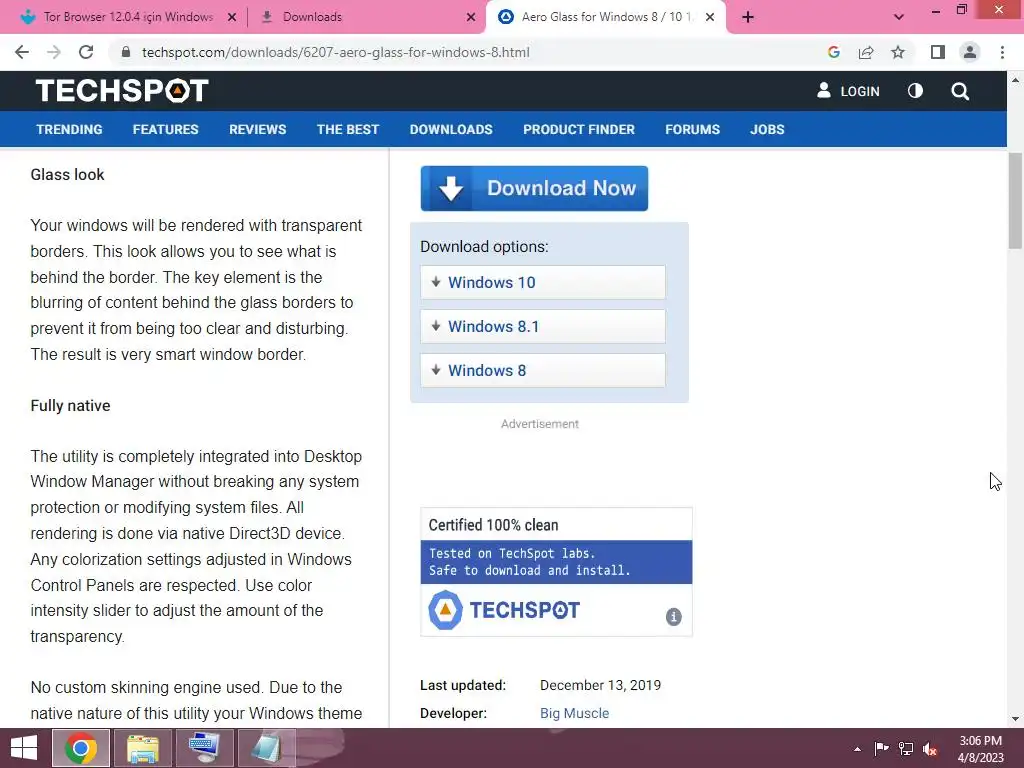Reload the current page
The image size is (1024, 768).
coord(86,52)
